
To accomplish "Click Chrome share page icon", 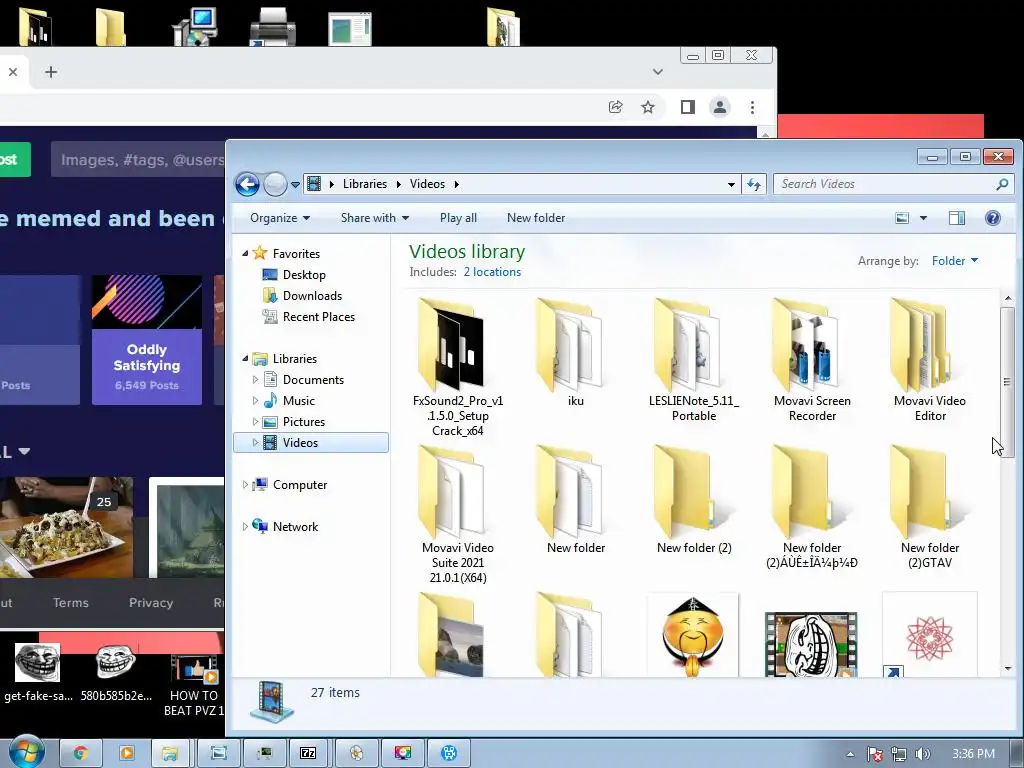I will click(615, 107).
